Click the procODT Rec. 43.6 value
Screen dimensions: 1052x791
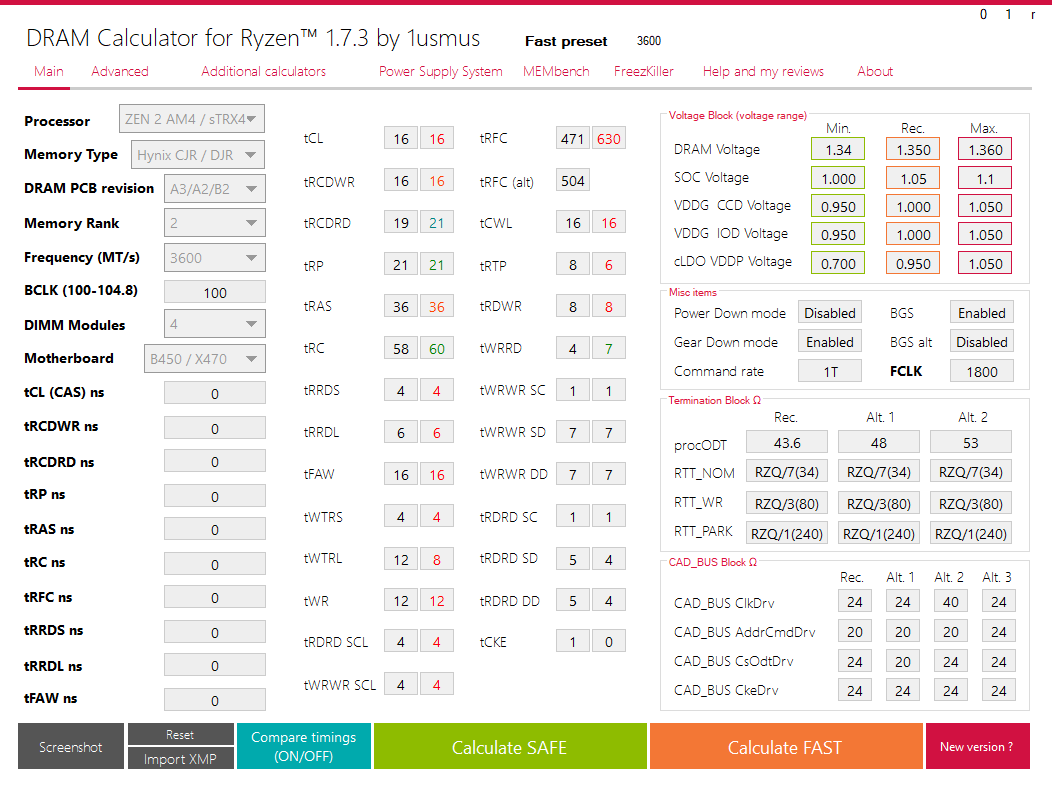[x=787, y=443]
